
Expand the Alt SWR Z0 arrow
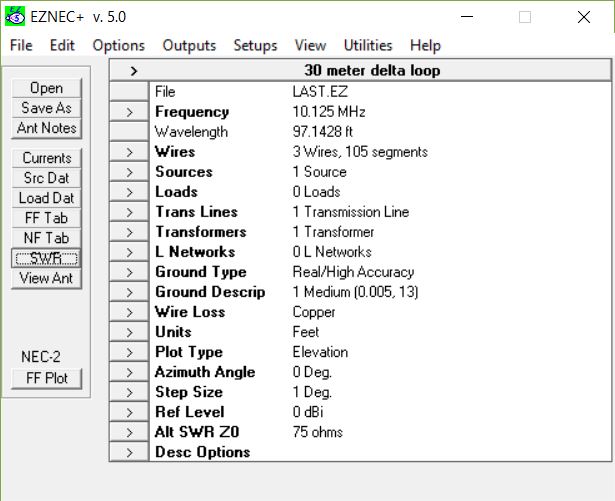tap(130, 432)
